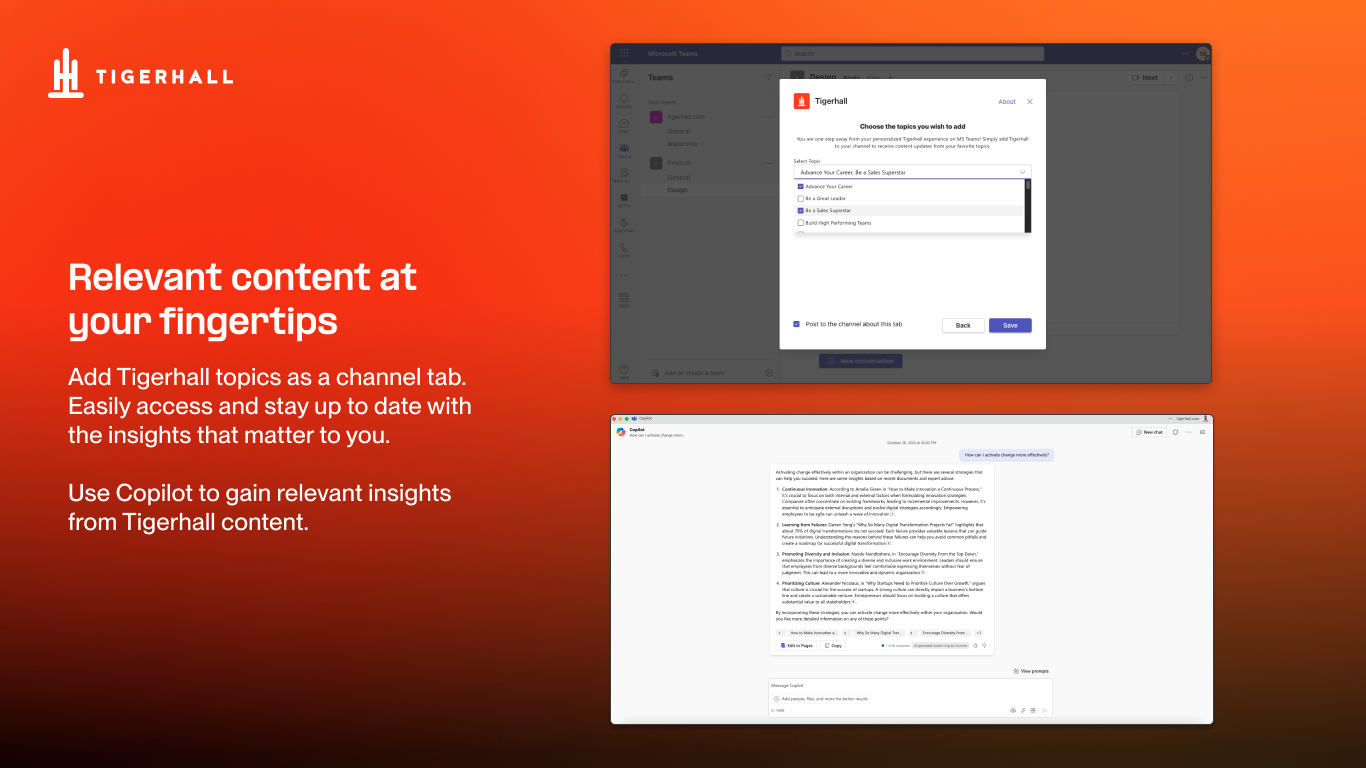Click the send arrow icon in Copilot

point(1044,710)
